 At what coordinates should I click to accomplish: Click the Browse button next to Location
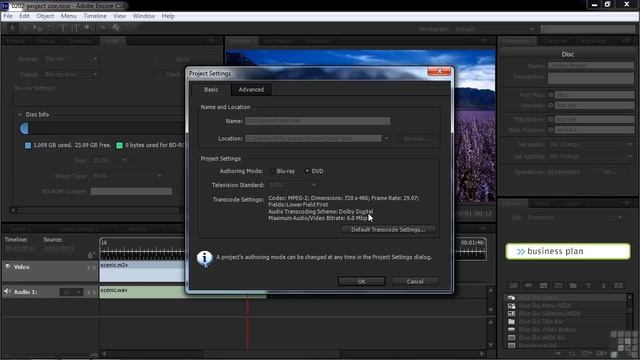(416, 139)
